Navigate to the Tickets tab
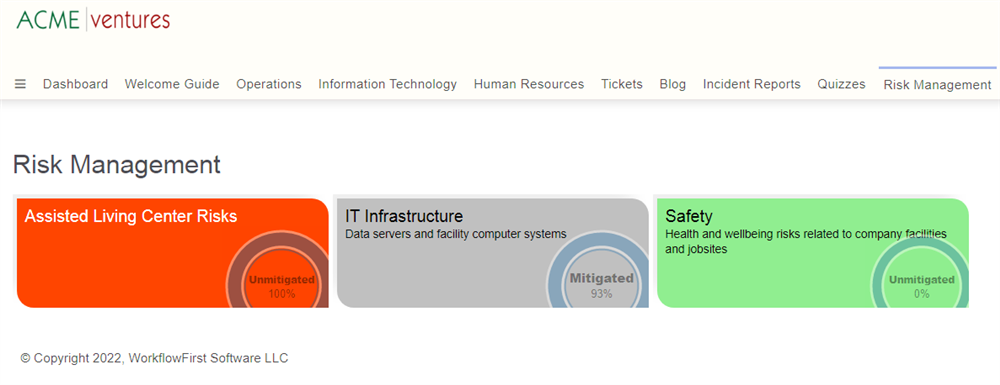This screenshot has width=1000, height=385. click(x=622, y=84)
